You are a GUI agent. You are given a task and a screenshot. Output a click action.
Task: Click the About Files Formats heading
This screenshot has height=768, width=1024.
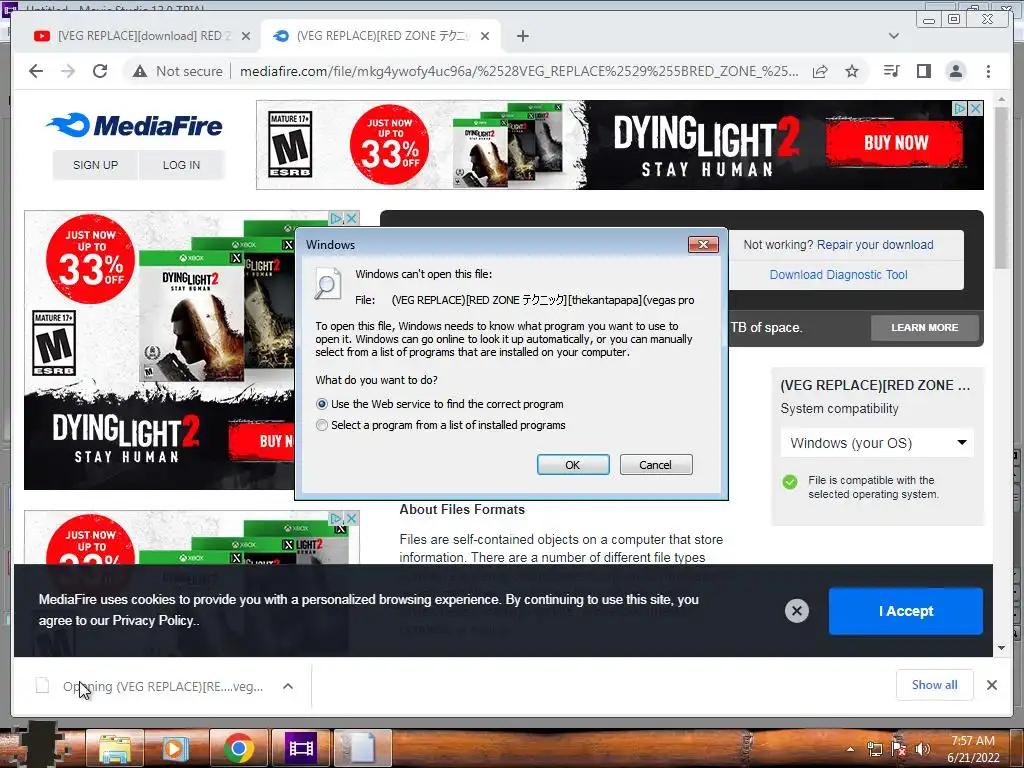pyautogui.click(x=462, y=509)
